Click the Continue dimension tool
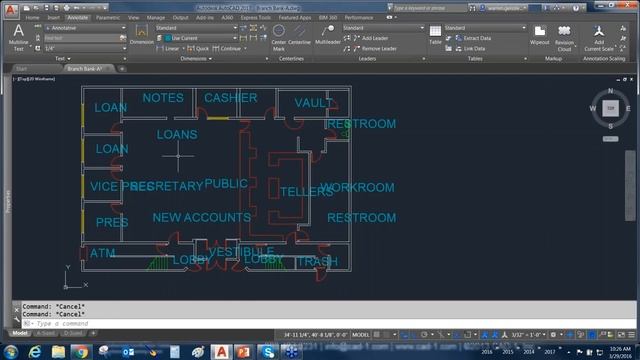 [x=227, y=49]
